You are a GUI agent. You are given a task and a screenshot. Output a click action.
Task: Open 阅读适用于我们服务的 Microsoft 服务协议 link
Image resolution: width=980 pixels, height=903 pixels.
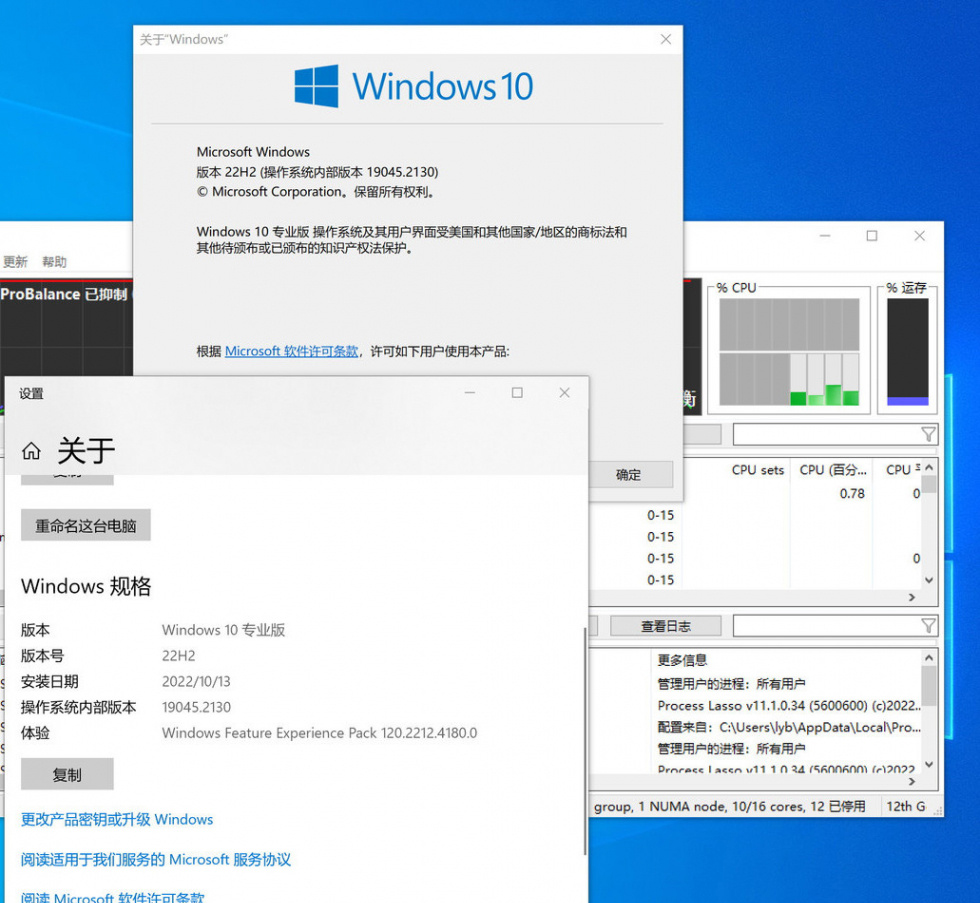click(156, 860)
